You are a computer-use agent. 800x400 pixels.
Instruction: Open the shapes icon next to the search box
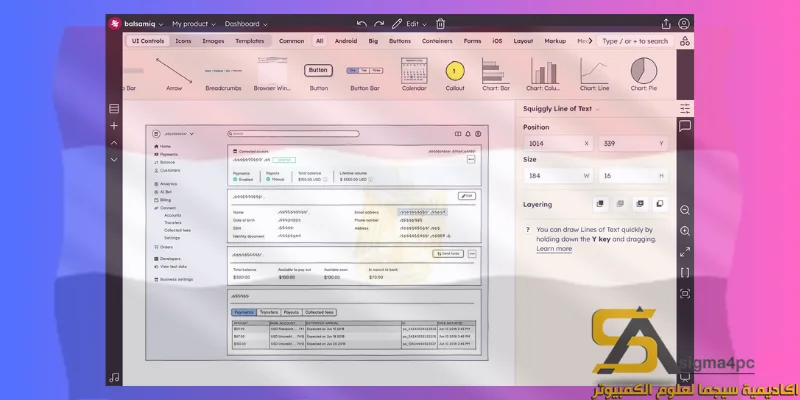[685, 41]
